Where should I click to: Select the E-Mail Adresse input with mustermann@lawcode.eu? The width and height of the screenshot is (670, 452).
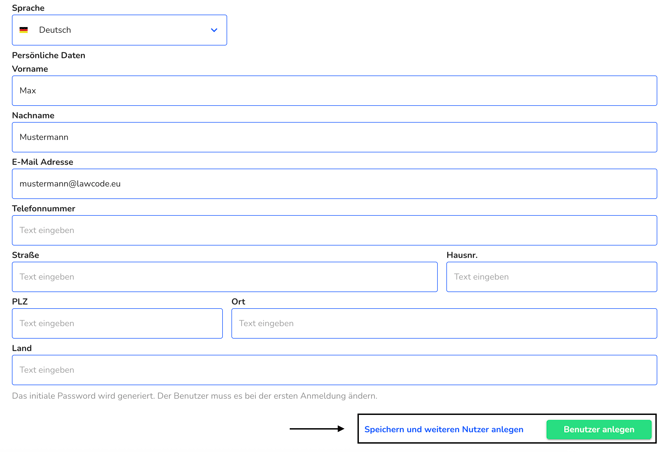[x=334, y=184]
